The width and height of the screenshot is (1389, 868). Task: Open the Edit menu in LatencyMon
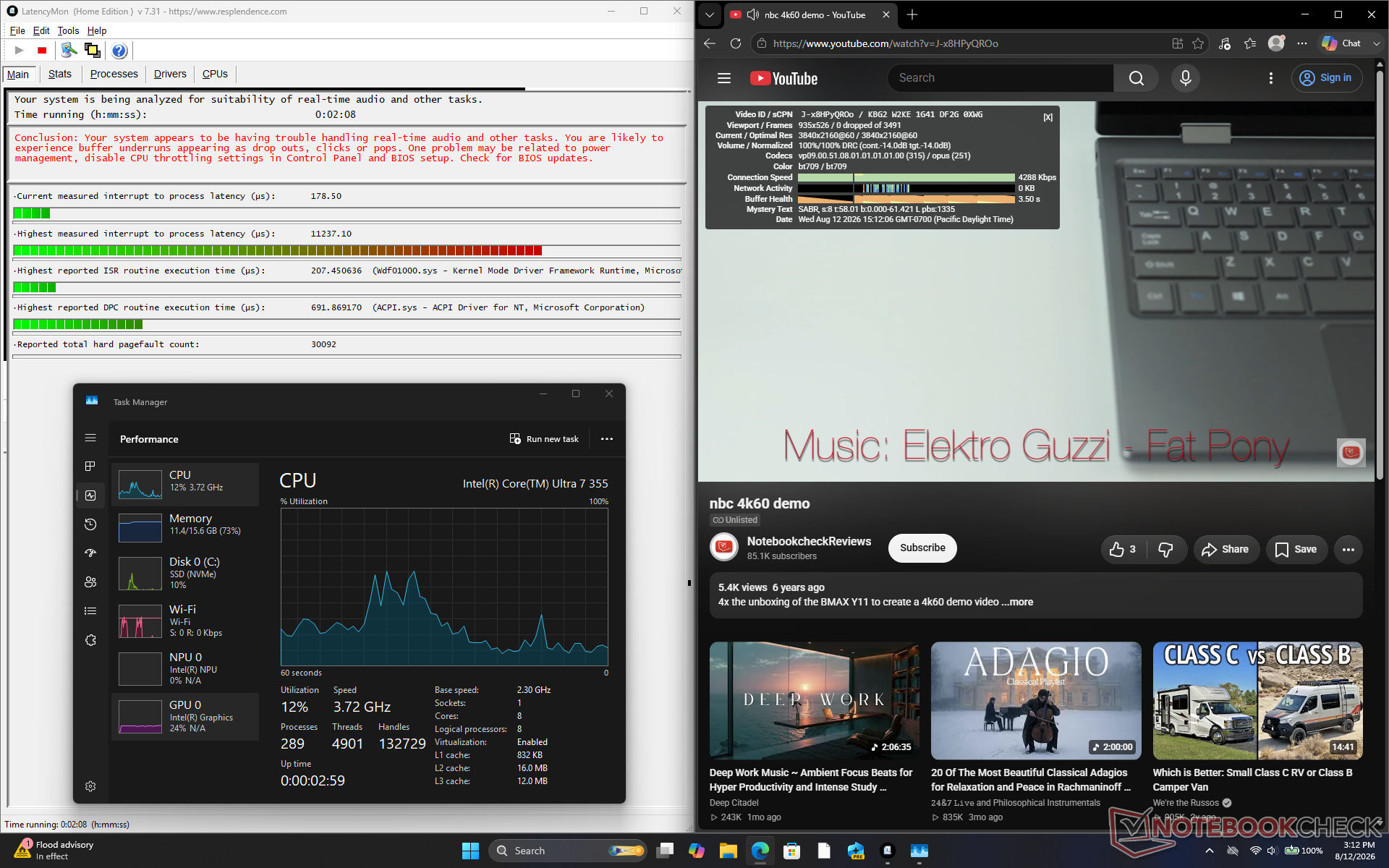pyautogui.click(x=41, y=30)
